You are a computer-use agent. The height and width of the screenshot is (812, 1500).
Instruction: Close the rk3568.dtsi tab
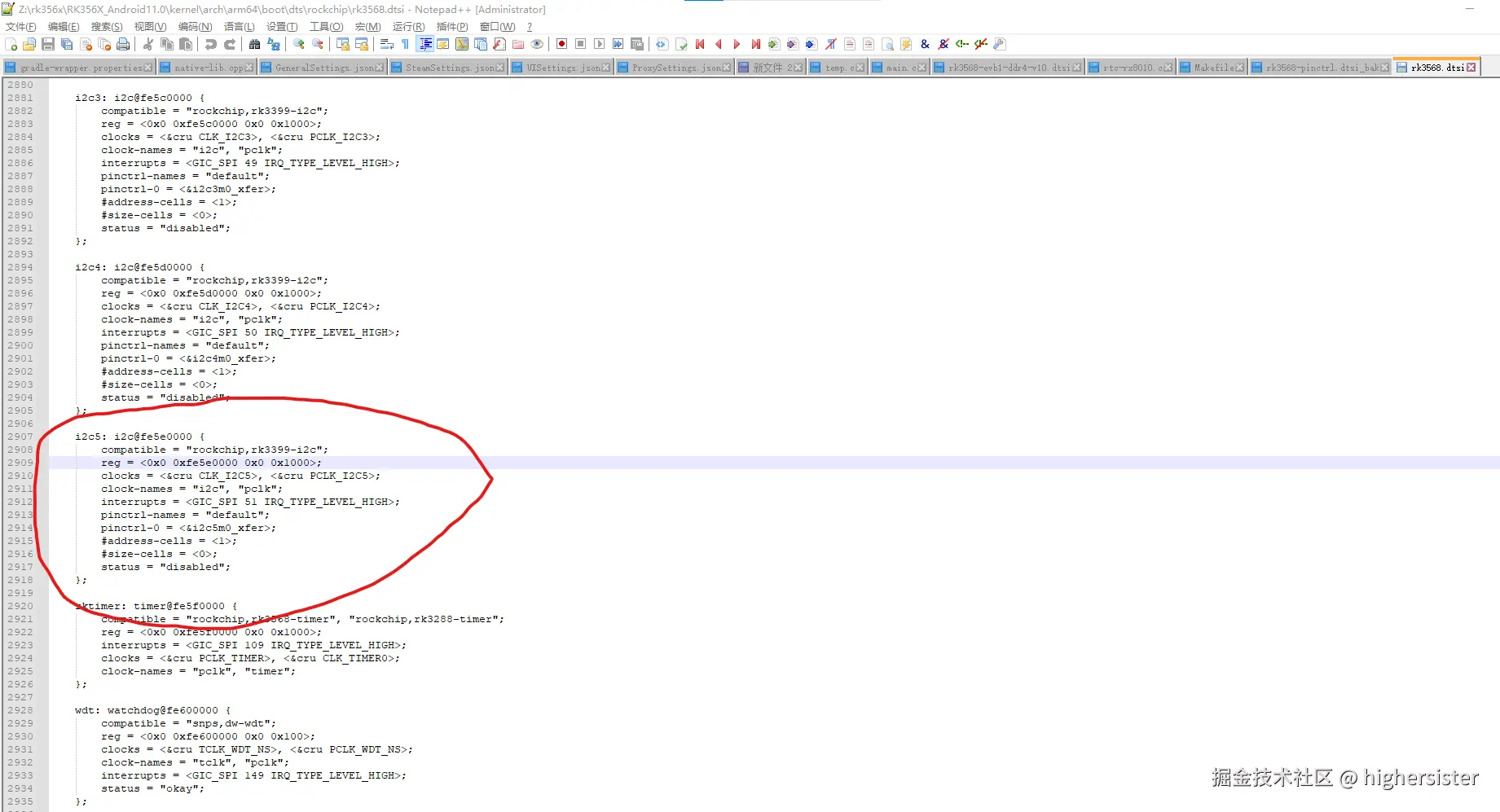pyautogui.click(x=1471, y=68)
